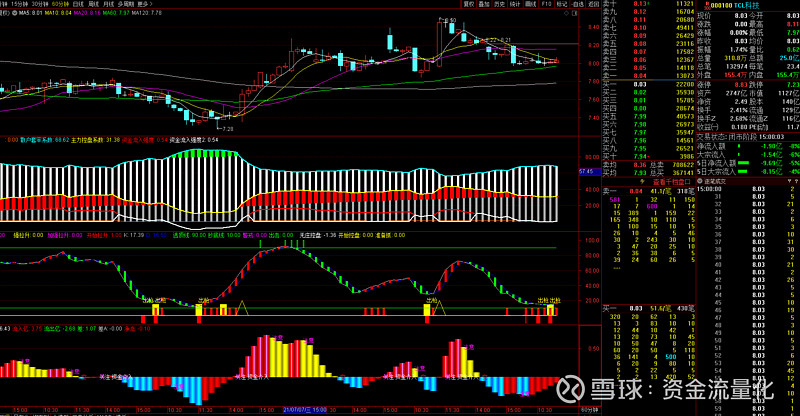Click the 卖十 8.13 order book row
Image resolution: width=800 pixels, height=416 pixels.
pos(648,3)
